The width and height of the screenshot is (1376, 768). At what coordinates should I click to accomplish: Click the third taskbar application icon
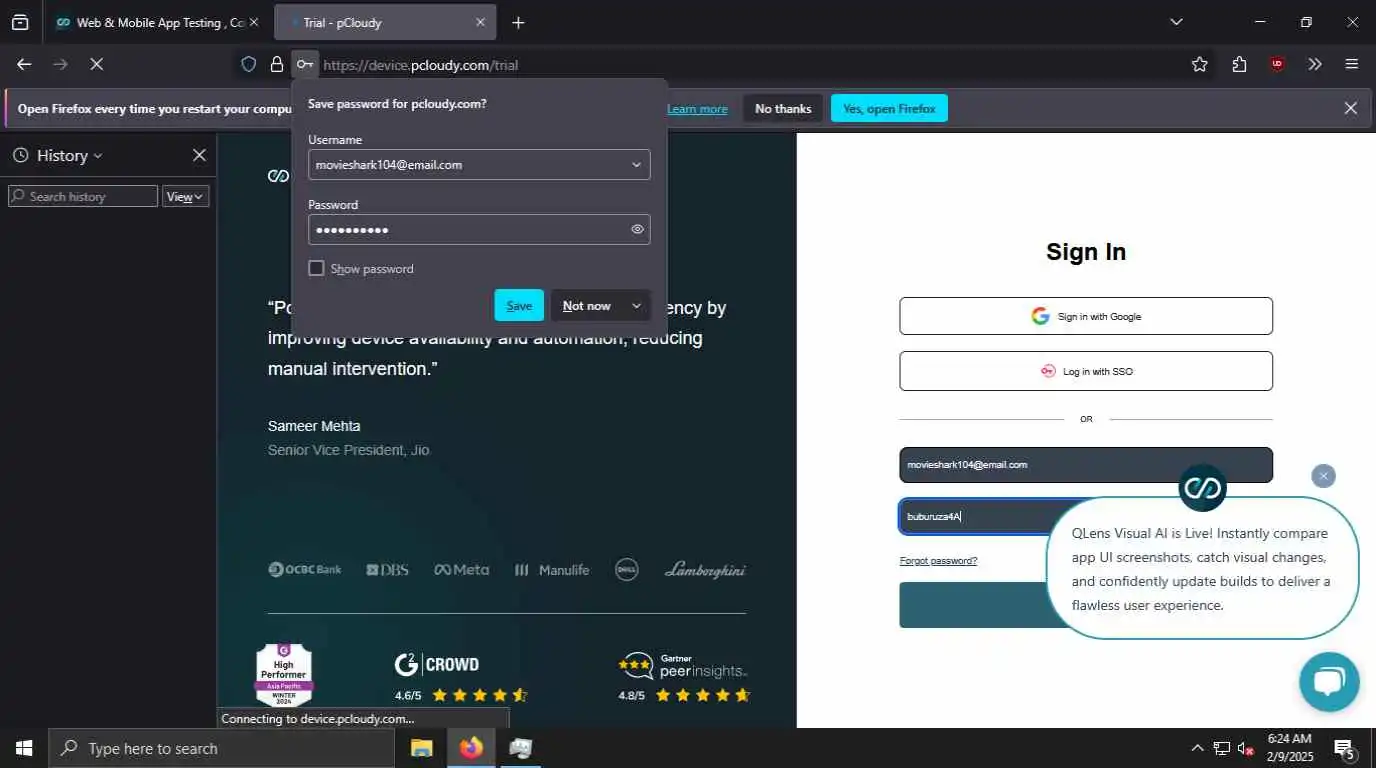(x=520, y=748)
